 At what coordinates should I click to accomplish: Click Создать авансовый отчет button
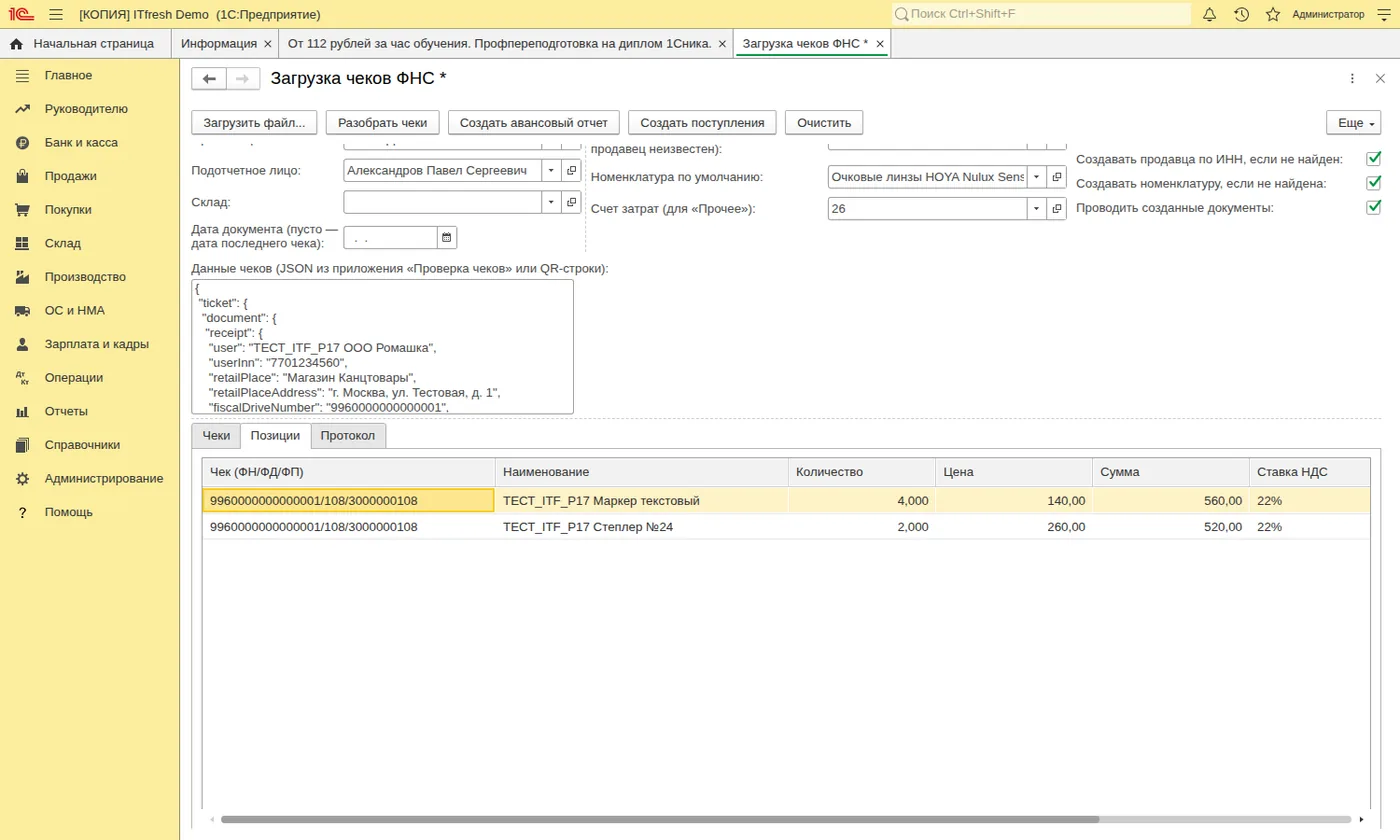coord(534,123)
